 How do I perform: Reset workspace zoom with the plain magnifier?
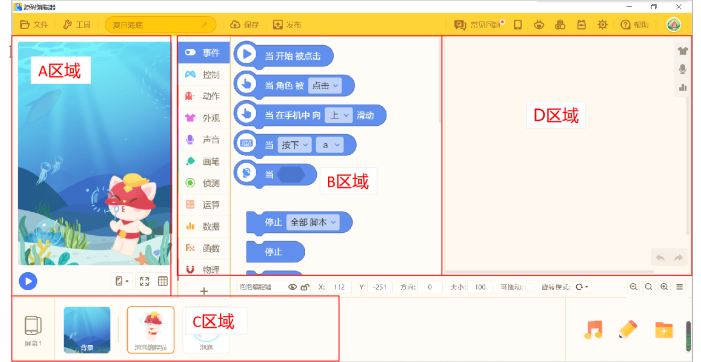[649, 287]
